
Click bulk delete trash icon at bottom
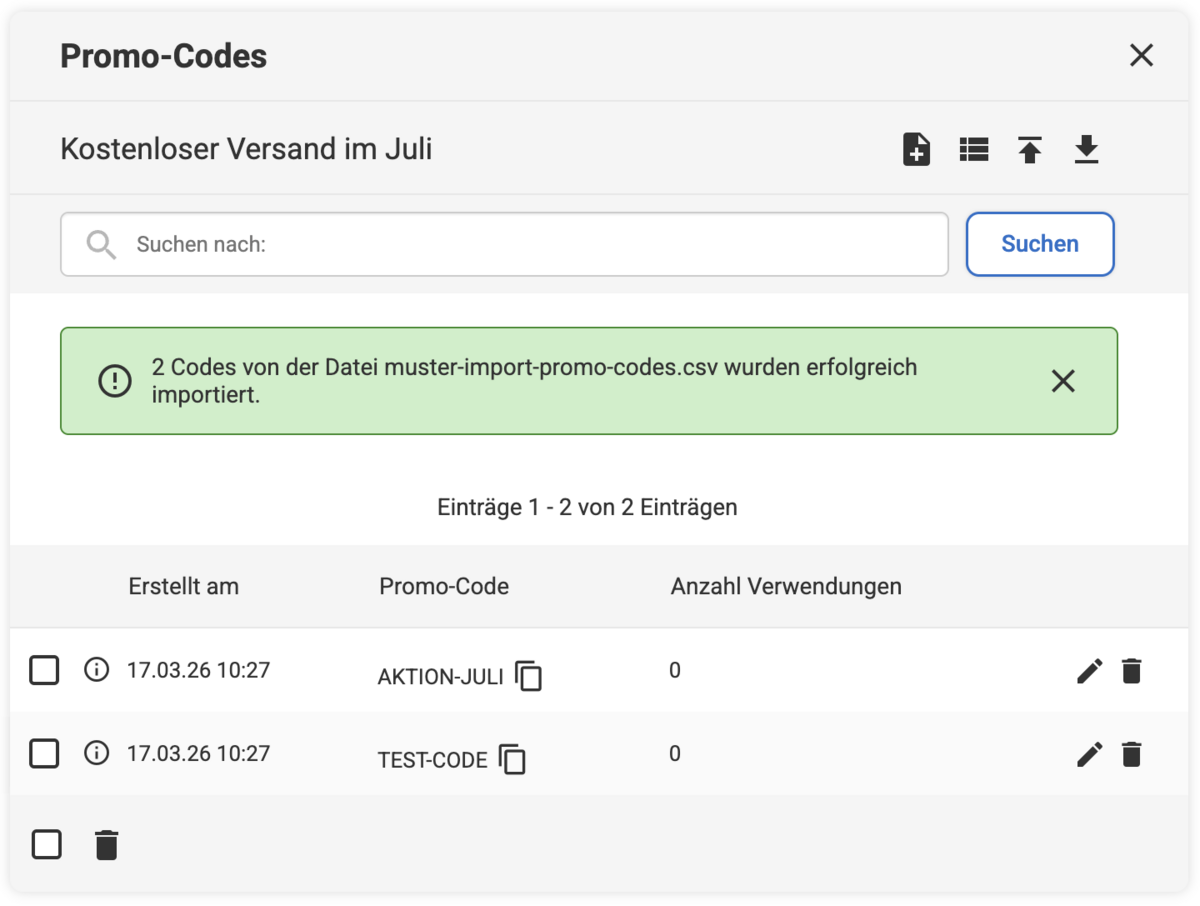106,845
